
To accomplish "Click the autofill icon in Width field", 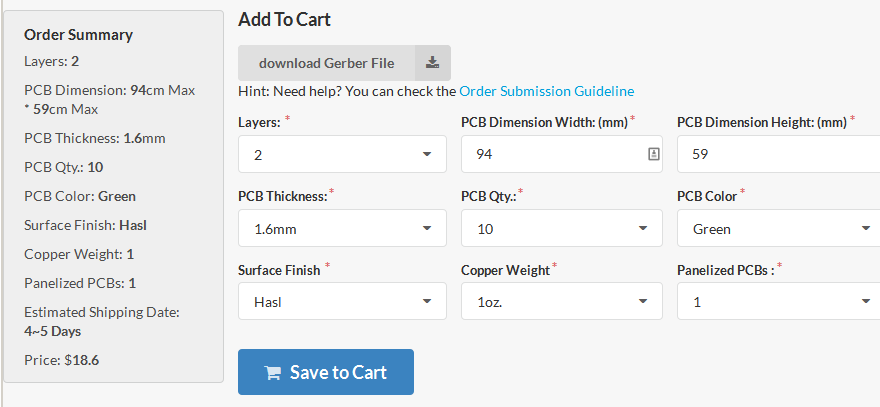I will tap(654, 154).
